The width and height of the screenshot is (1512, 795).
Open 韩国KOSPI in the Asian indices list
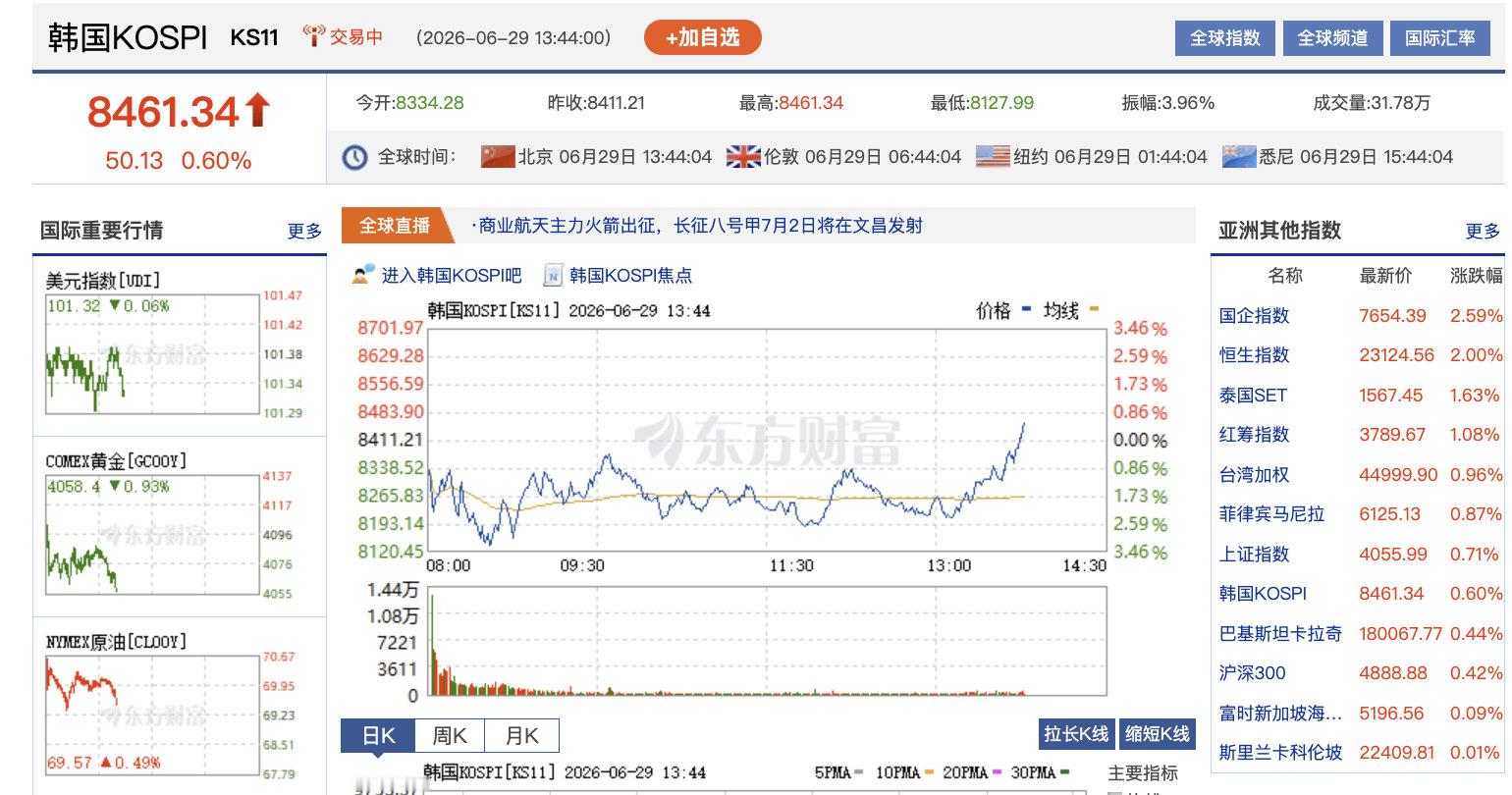click(x=1263, y=594)
